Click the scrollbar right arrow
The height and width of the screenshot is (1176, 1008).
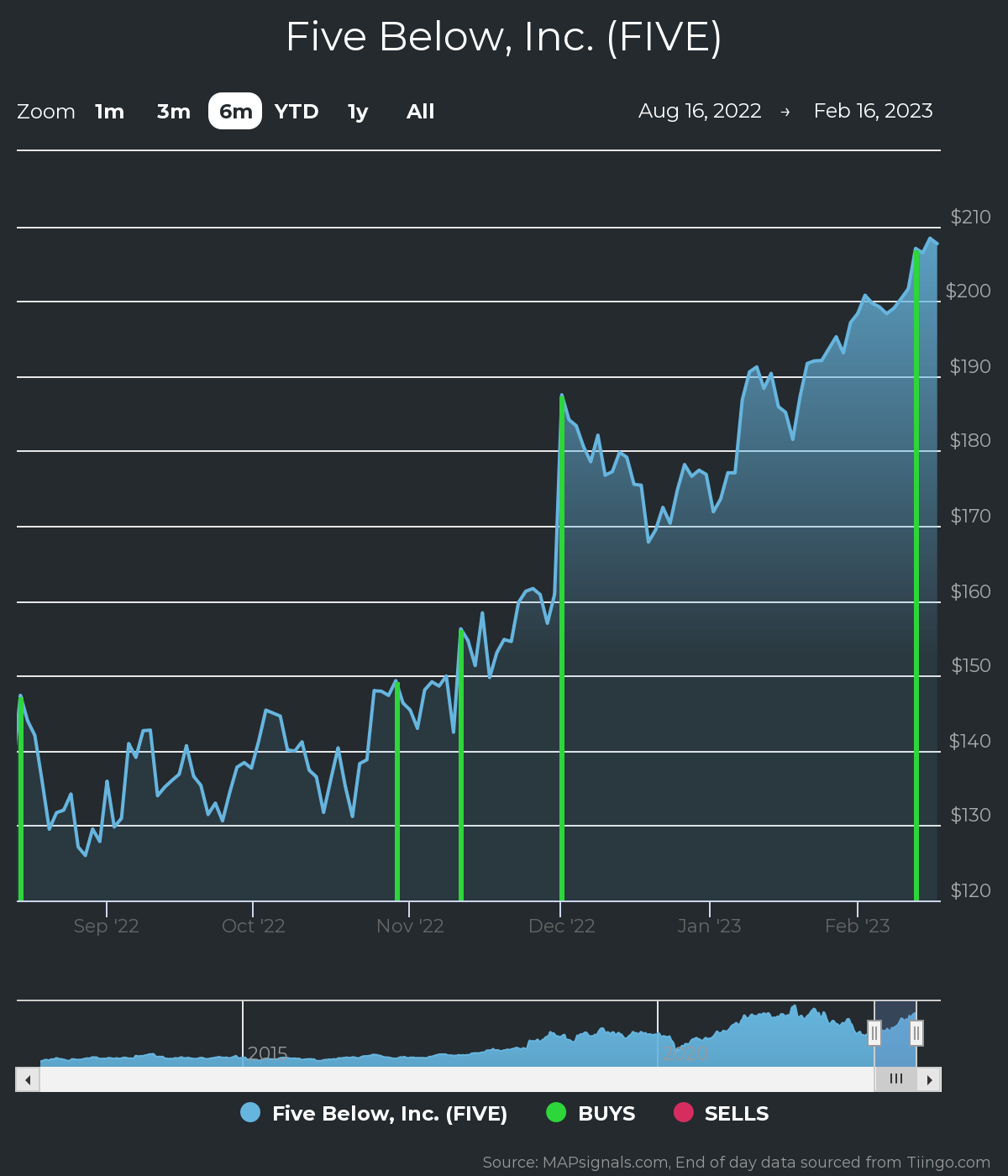tap(929, 1079)
